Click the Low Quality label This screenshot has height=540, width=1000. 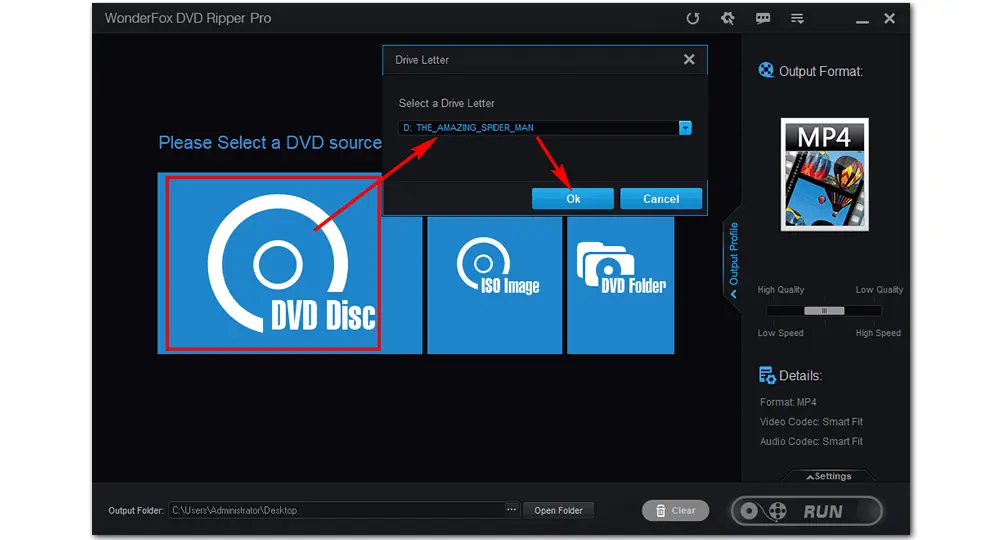click(x=879, y=289)
